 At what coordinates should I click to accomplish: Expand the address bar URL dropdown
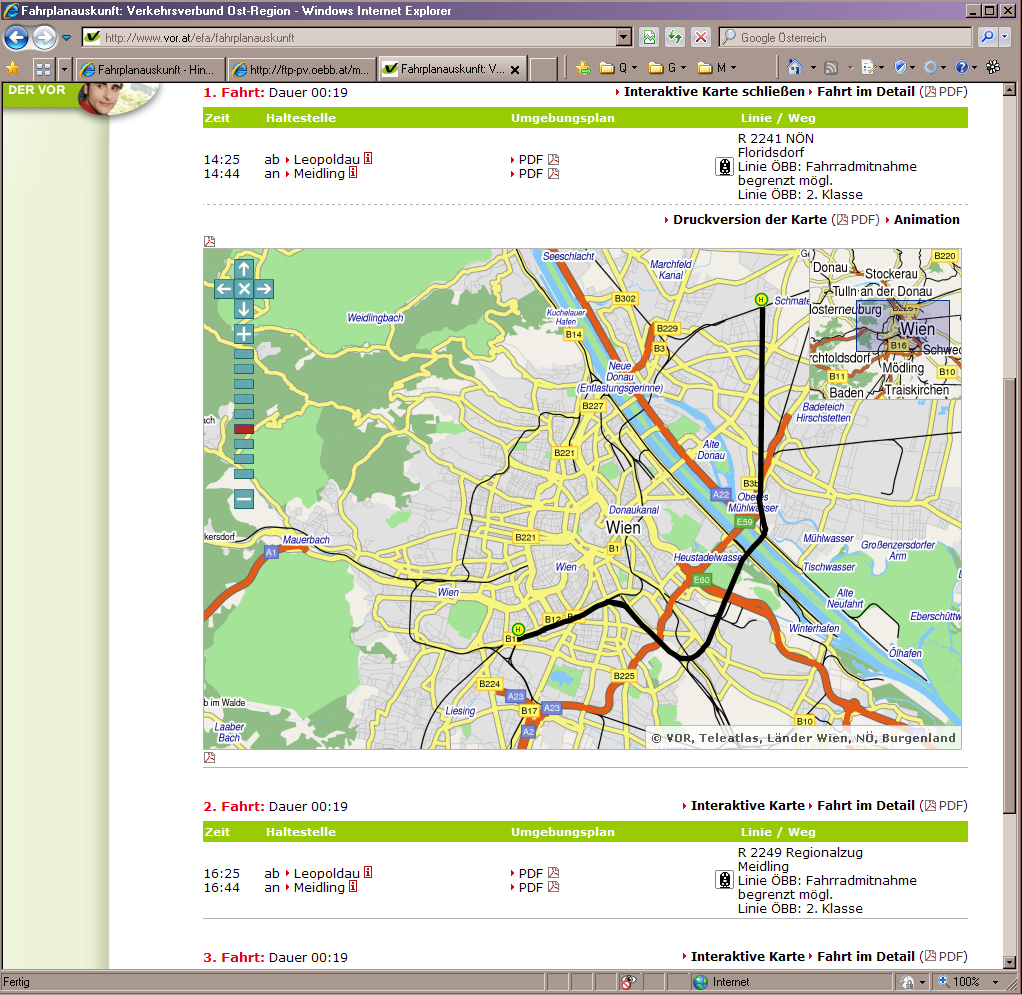[x=624, y=38]
